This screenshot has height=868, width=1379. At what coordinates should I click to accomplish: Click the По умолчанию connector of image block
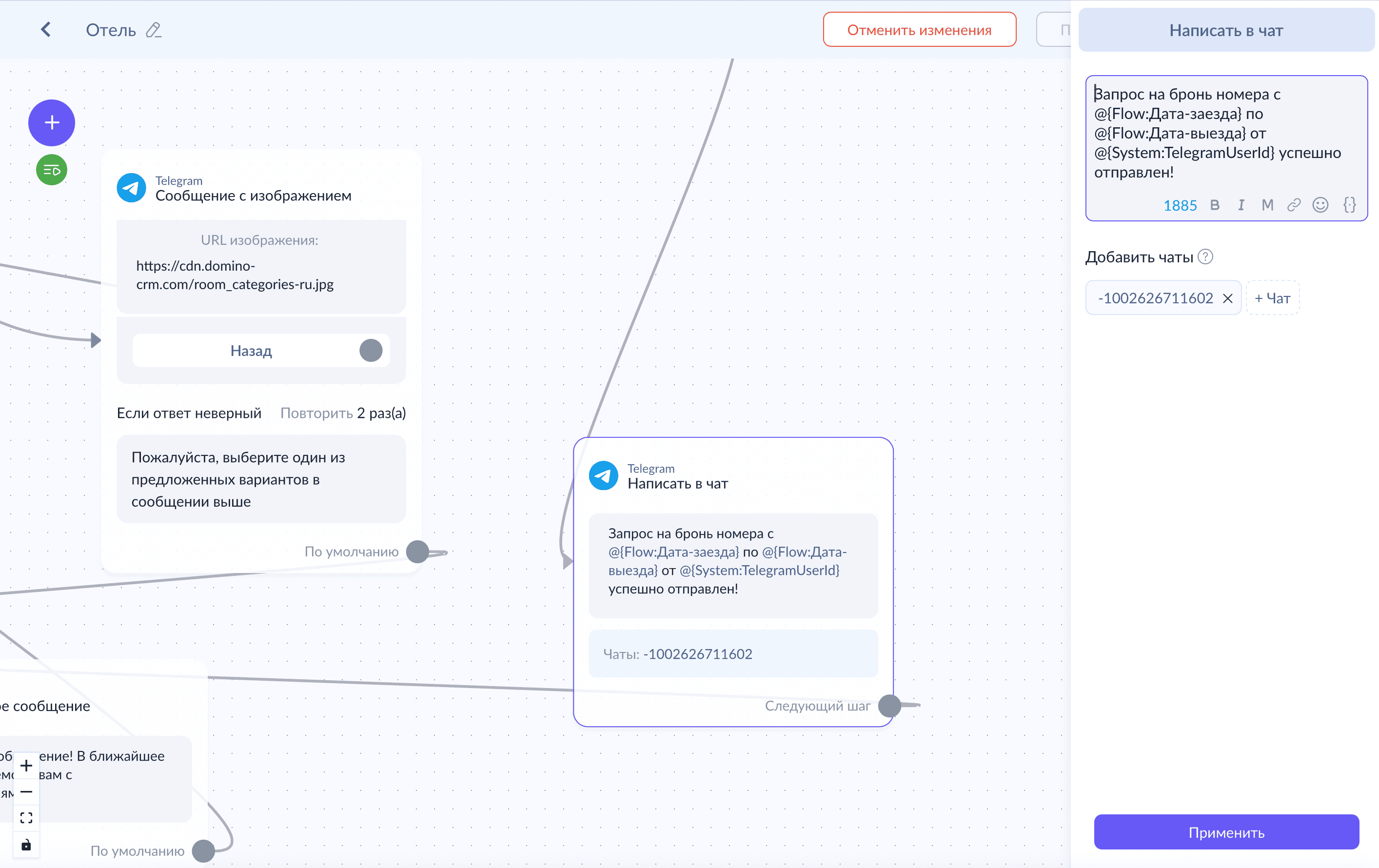pyautogui.click(x=417, y=552)
